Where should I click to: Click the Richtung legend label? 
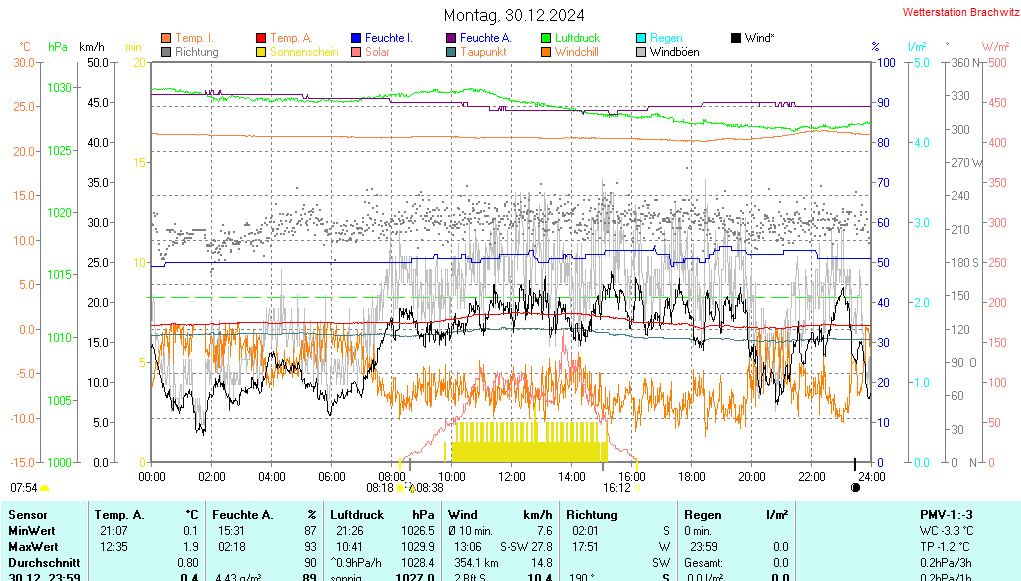coord(196,52)
